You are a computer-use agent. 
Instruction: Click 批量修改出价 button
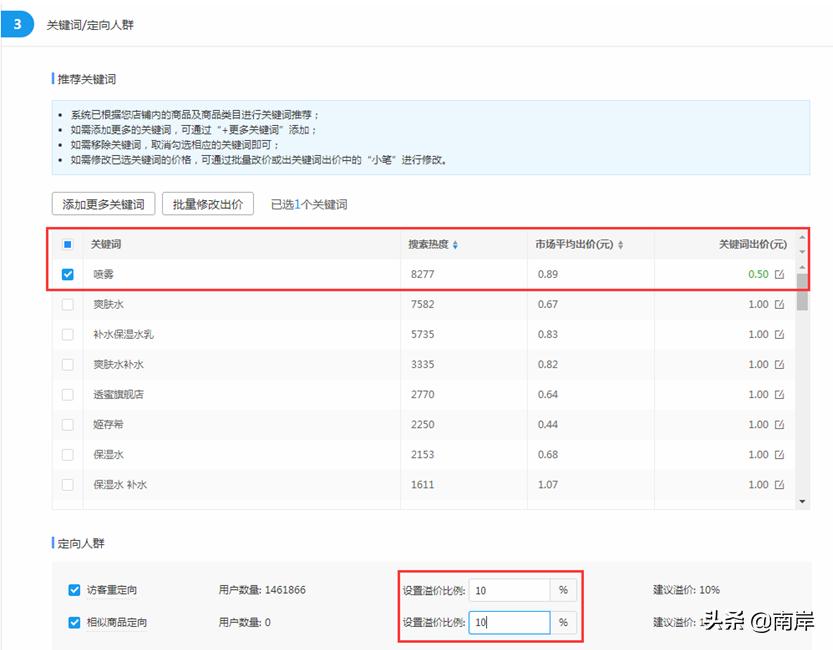[x=208, y=204]
